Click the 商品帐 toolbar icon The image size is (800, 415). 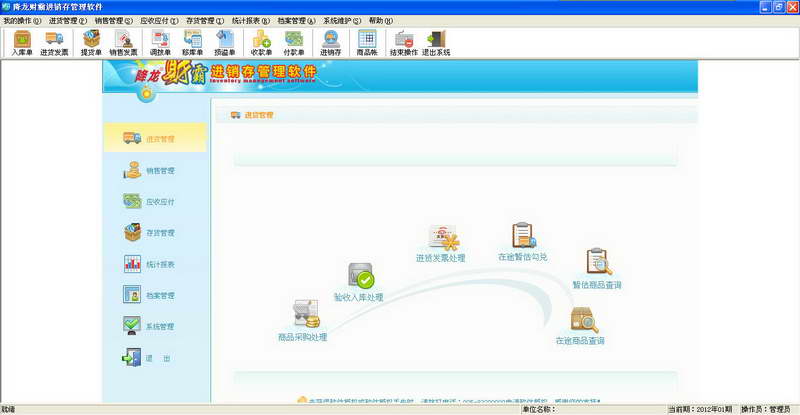click(367, 43)
